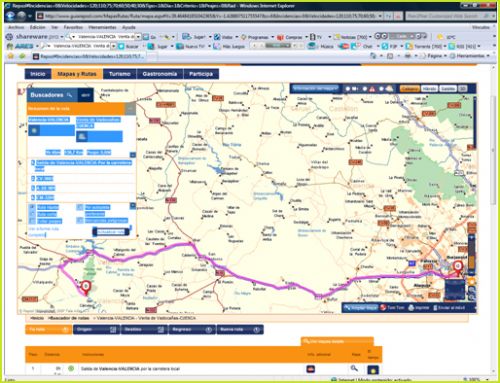Viewport: 500px width, 383px height.
Task: Switch to the Gastronomía tab
Action: click(160, 74)
